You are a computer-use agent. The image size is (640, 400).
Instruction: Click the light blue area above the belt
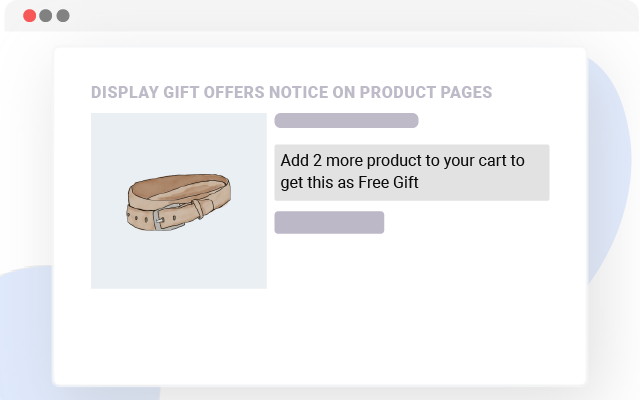point(179,140)
